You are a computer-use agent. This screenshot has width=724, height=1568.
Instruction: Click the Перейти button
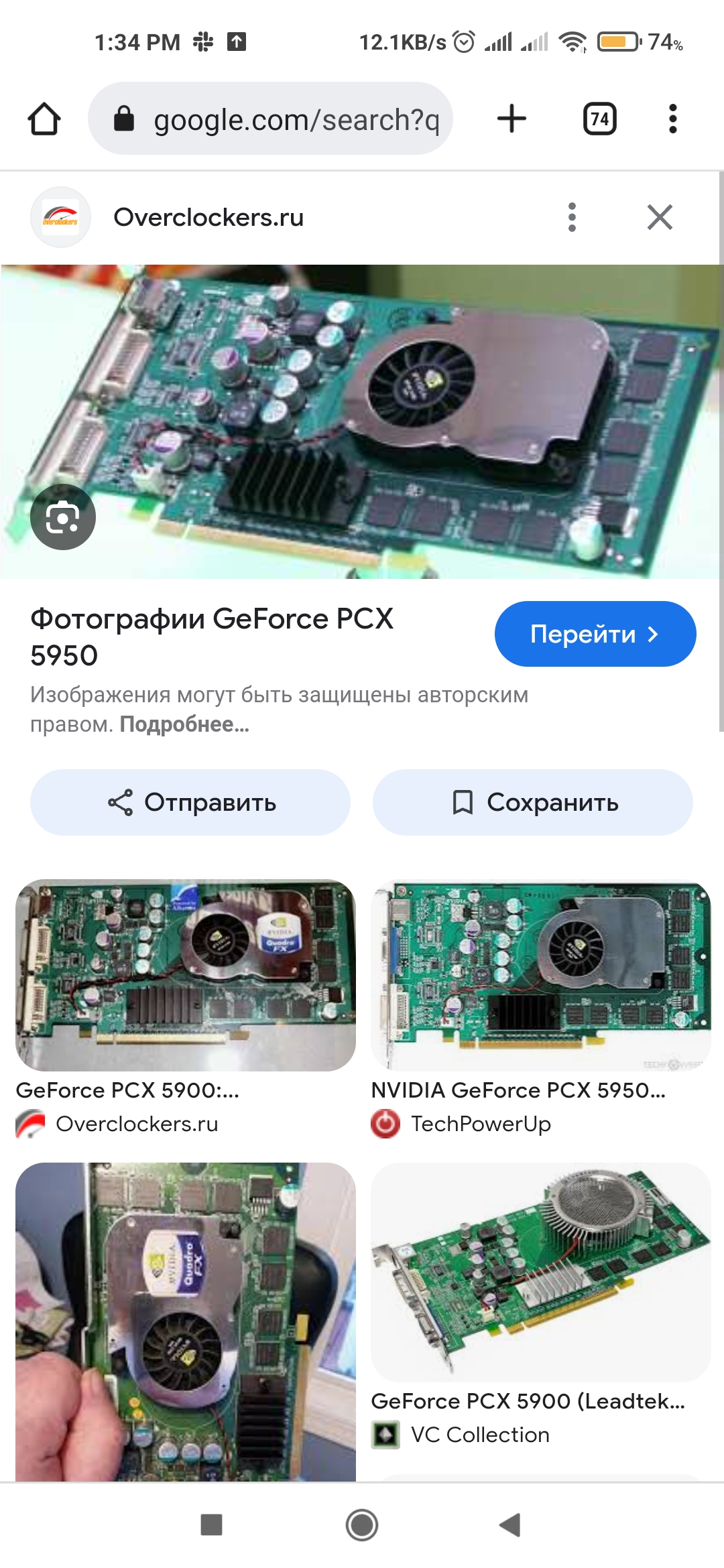coord(595,634)
